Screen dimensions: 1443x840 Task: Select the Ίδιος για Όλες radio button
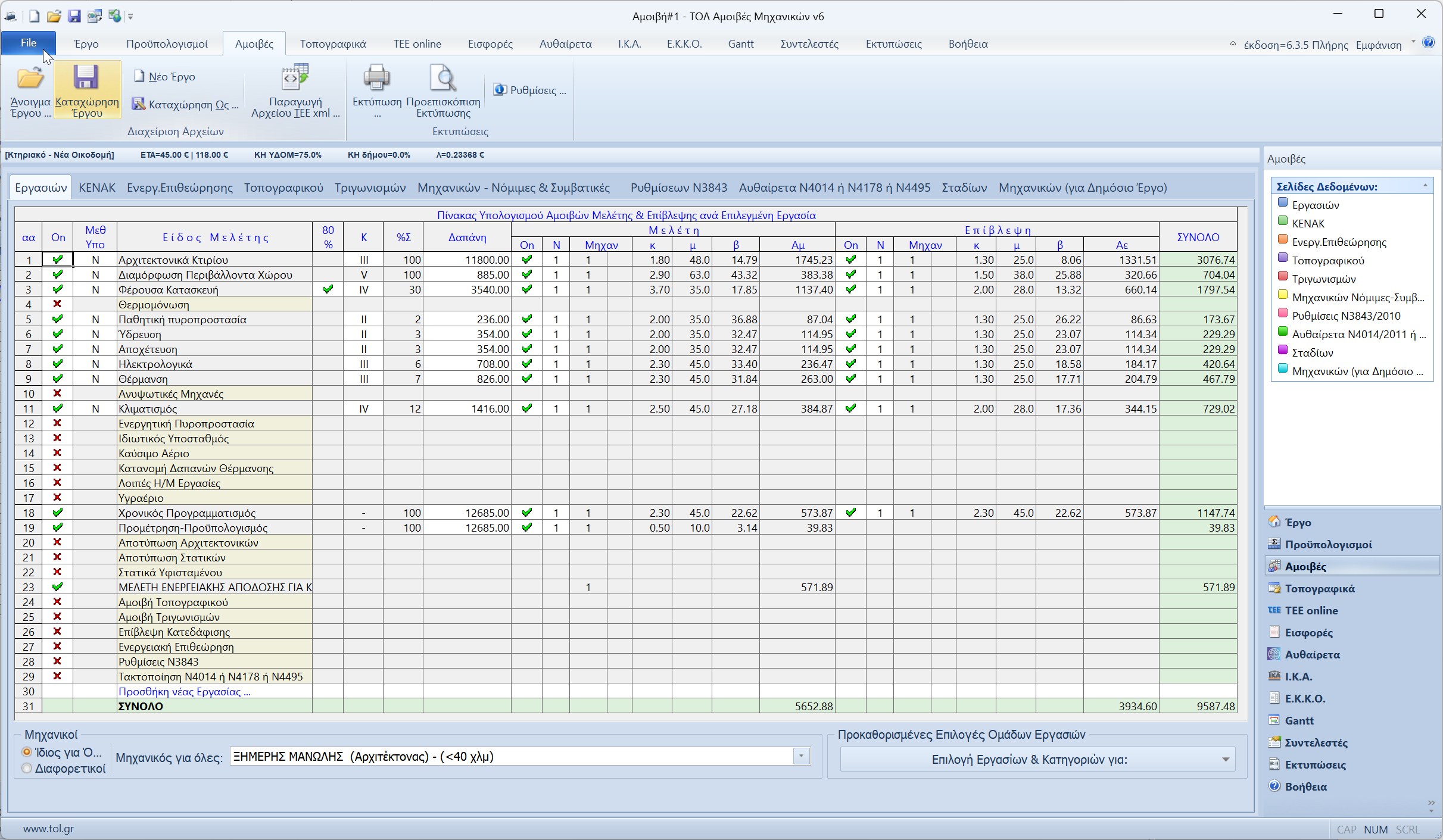tap(27, 752)
